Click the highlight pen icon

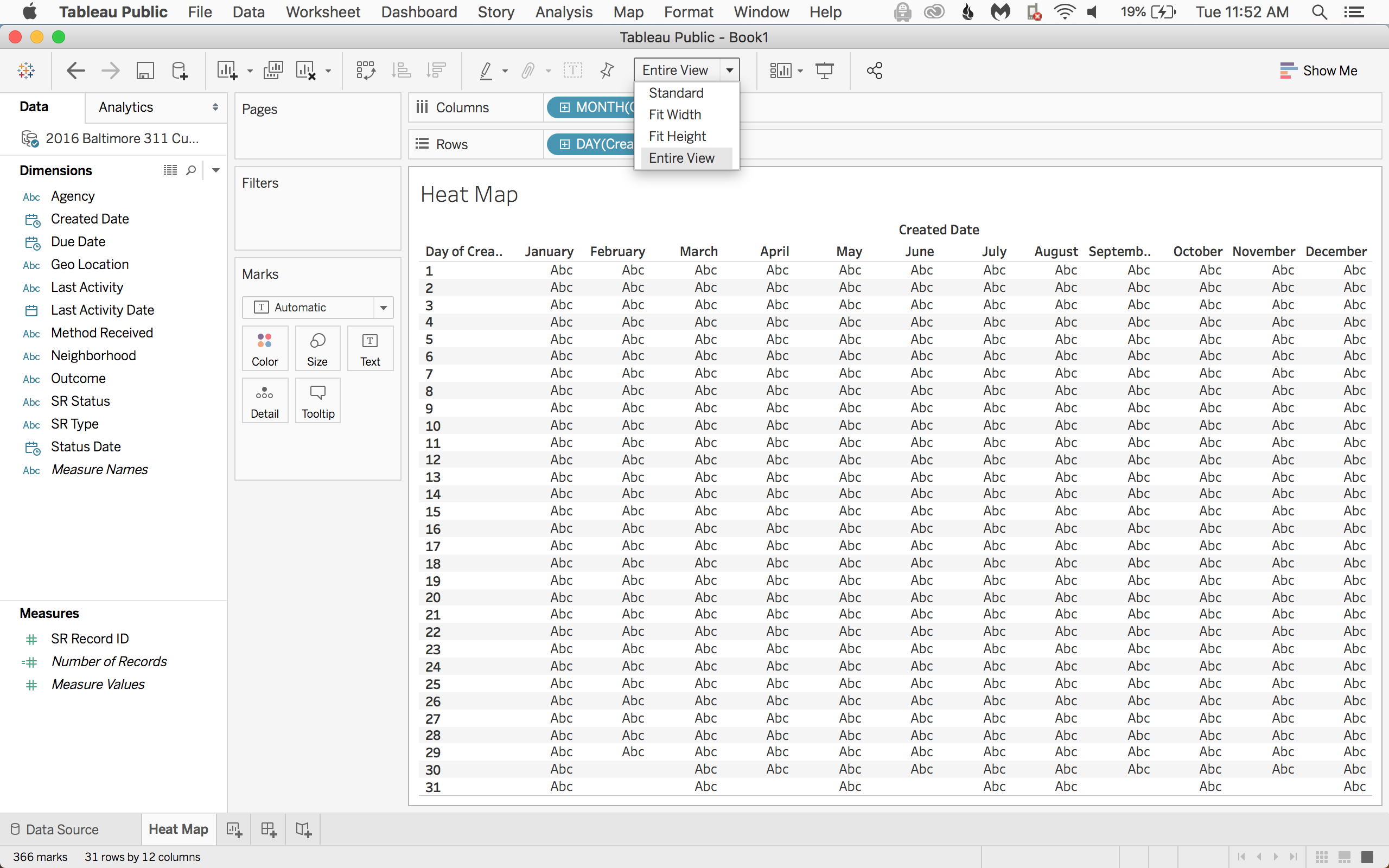click(486, 71)
